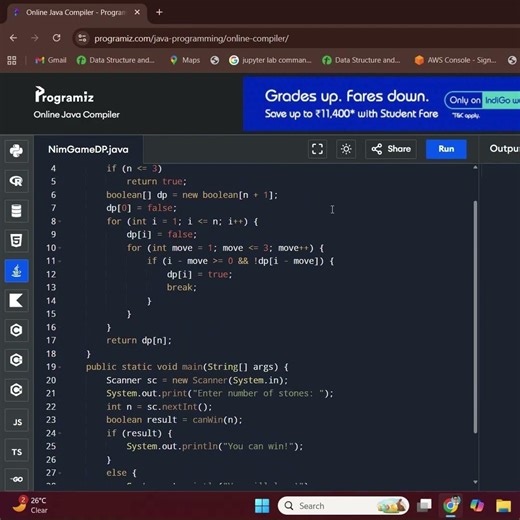Click the editor scrollbar up arrow
The image size is (520, 520).
(x=475, y=167)
